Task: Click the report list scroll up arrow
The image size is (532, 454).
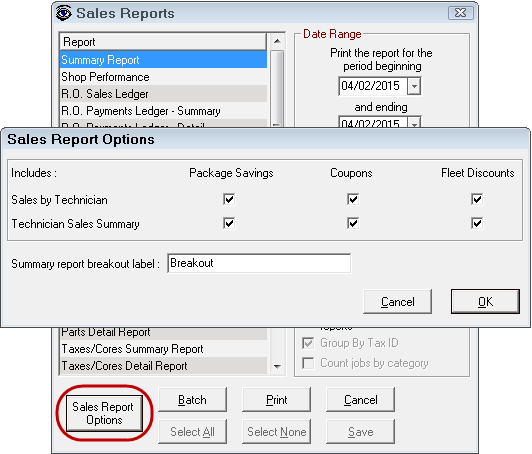Action: pos(277,41)
